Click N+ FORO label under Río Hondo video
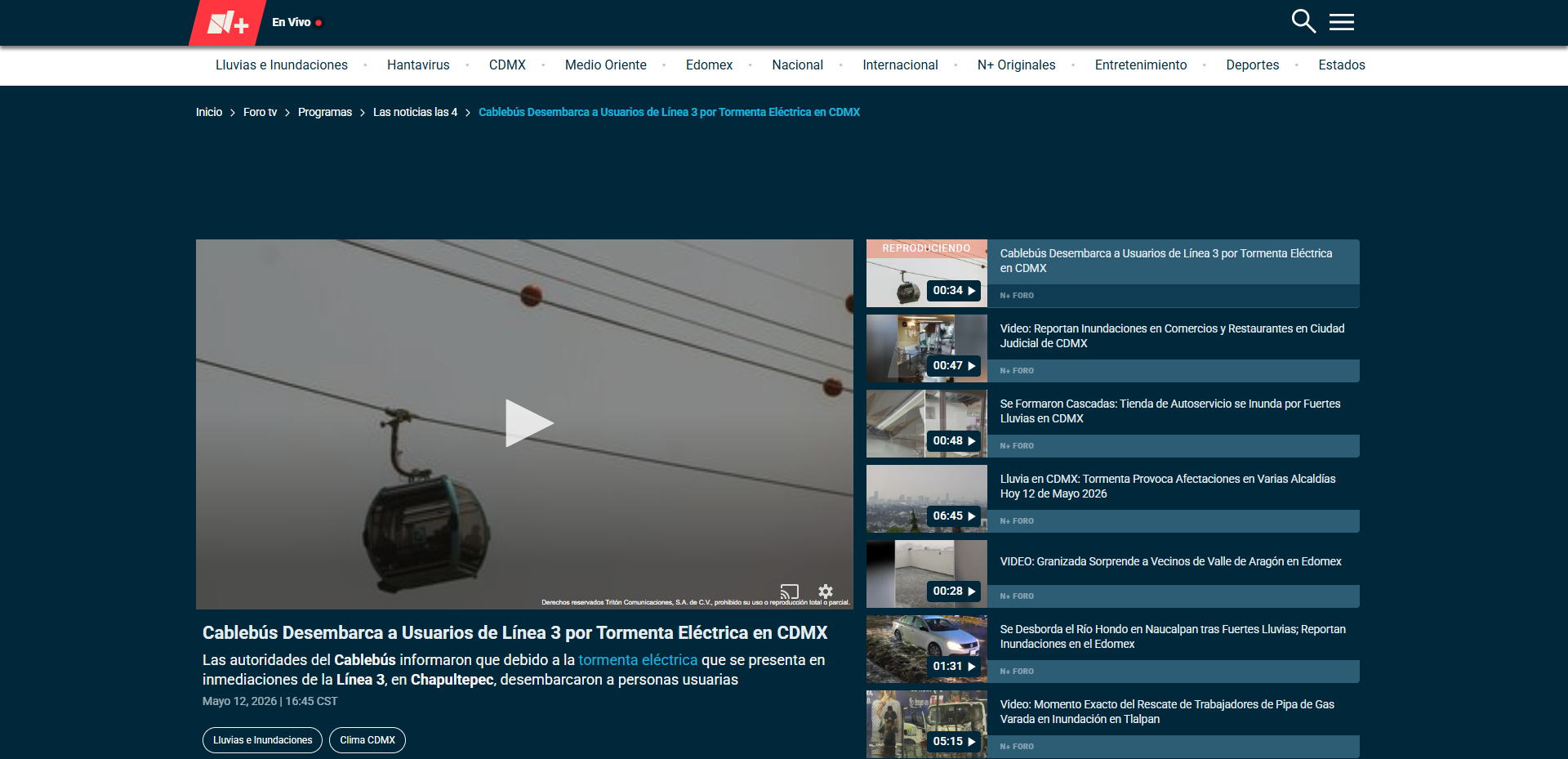The width and height of the screenshot is (1568, 759). [1017, 672]
